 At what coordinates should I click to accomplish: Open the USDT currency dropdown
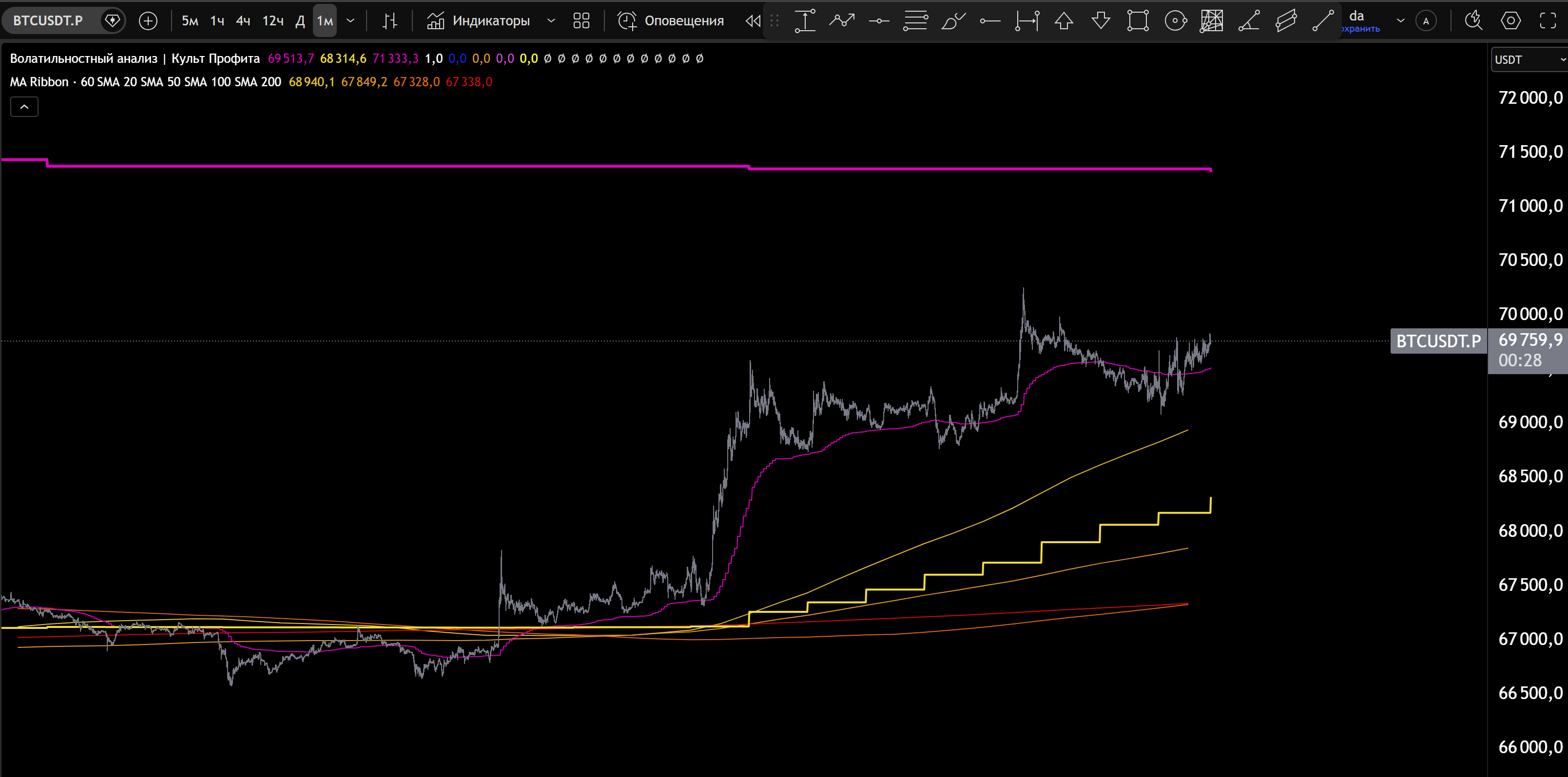pos(1529,59)
